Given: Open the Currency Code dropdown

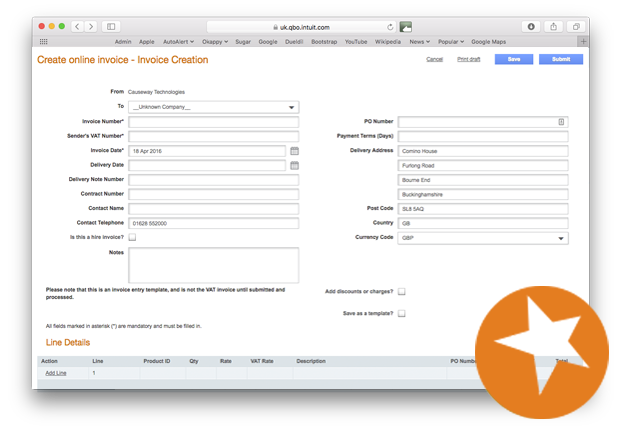Looking at the screenshot, I should point(483,238).
